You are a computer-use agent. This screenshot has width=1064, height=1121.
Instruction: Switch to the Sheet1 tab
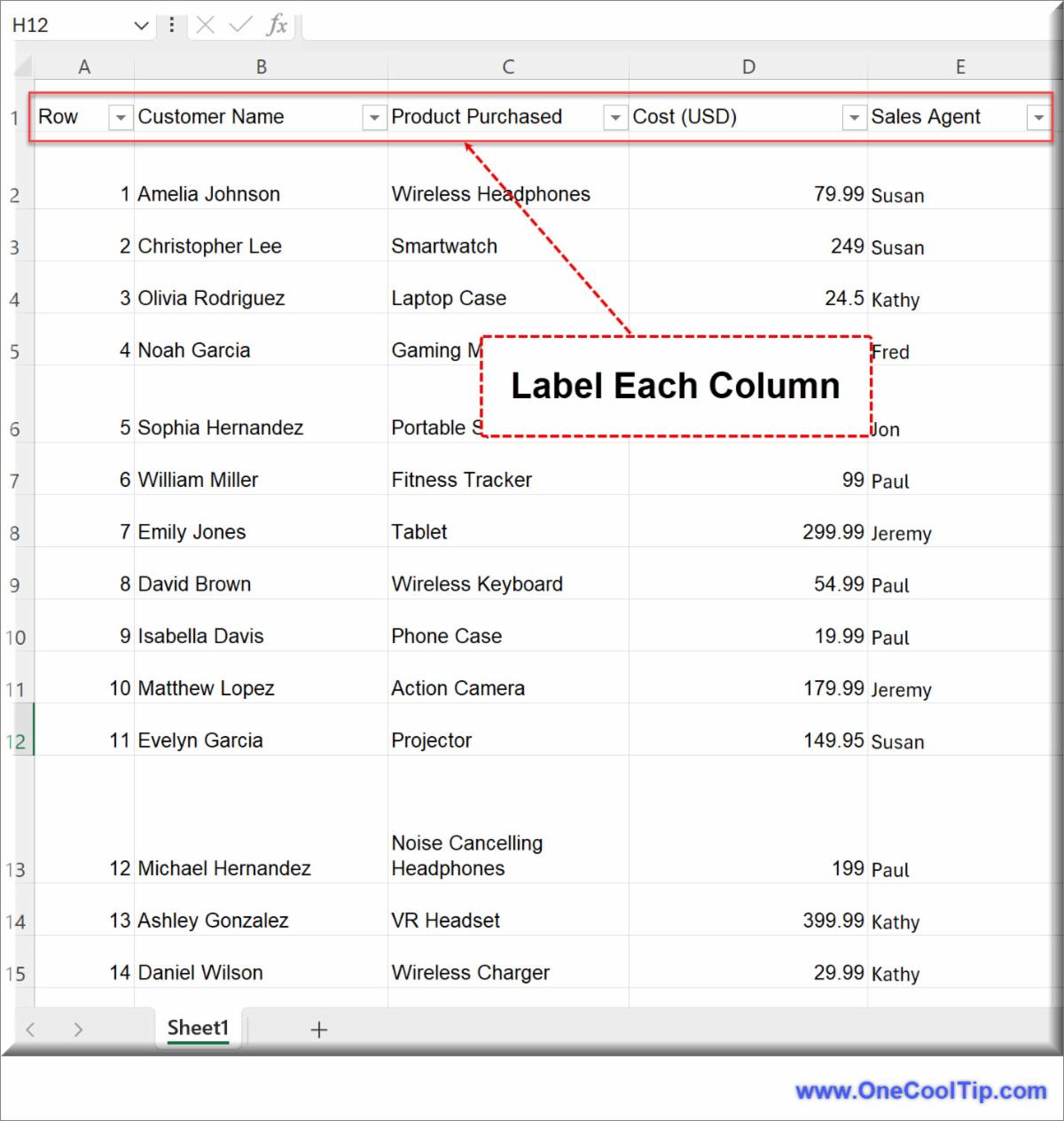tap(198, 1028)
